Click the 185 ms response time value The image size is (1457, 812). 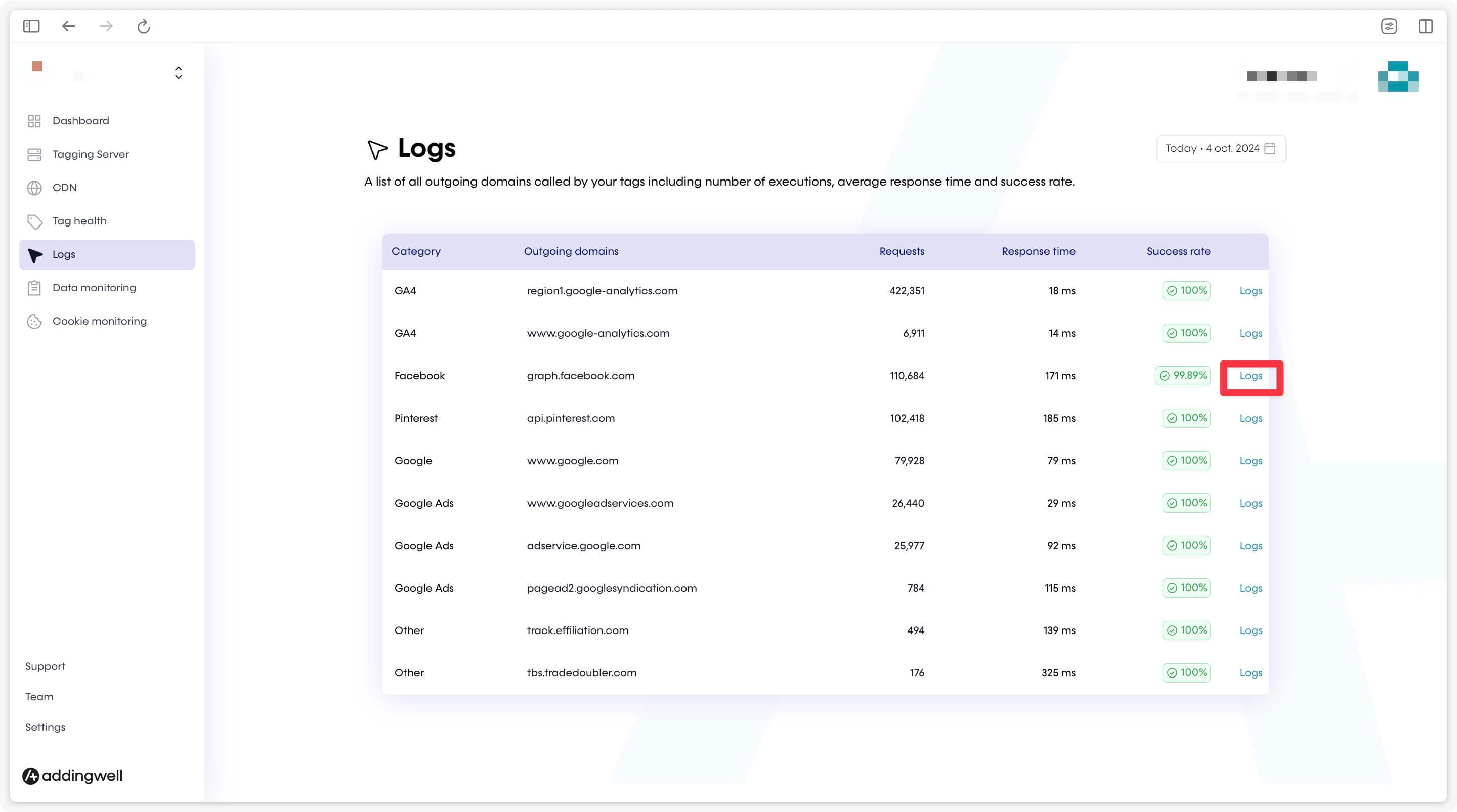pyautogui.click(x=1059, y=418)
